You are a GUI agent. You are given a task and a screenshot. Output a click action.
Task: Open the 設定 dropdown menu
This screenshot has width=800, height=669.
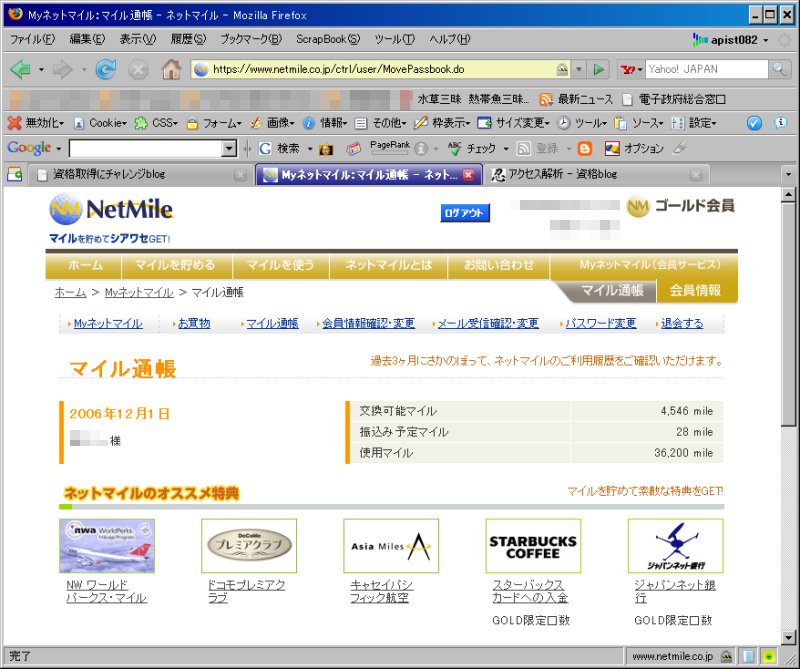(x=694, y=122)
